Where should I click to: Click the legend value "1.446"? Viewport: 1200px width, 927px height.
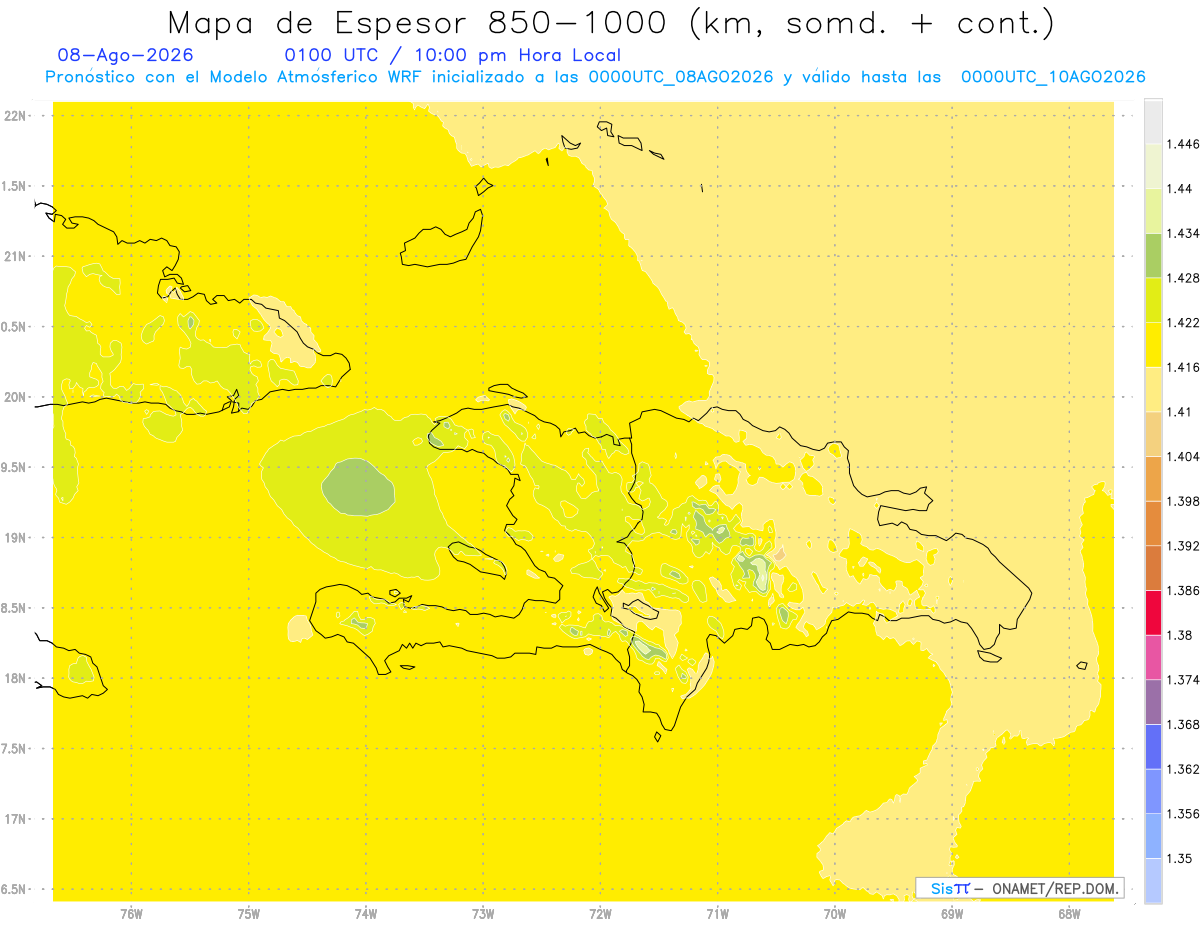(1182, 144)
